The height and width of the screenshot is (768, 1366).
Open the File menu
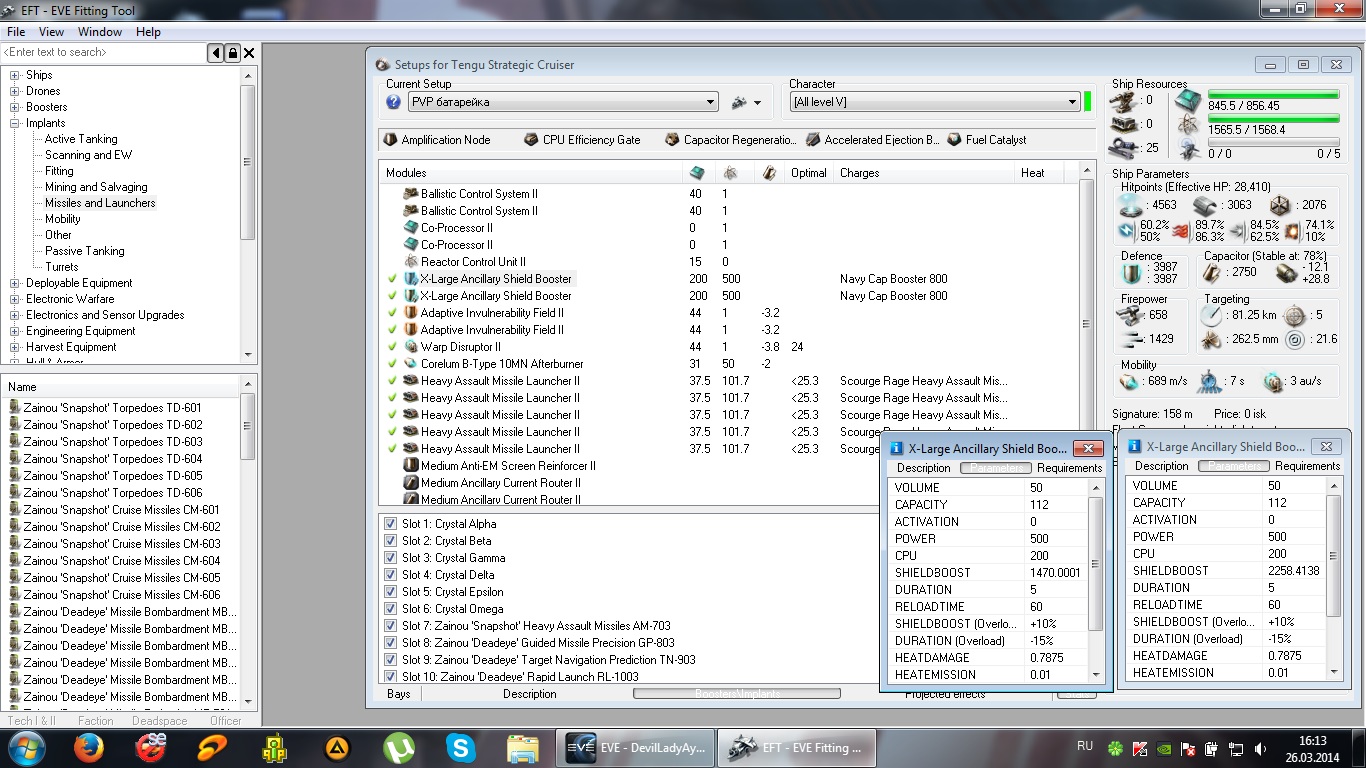click(16, 32)
